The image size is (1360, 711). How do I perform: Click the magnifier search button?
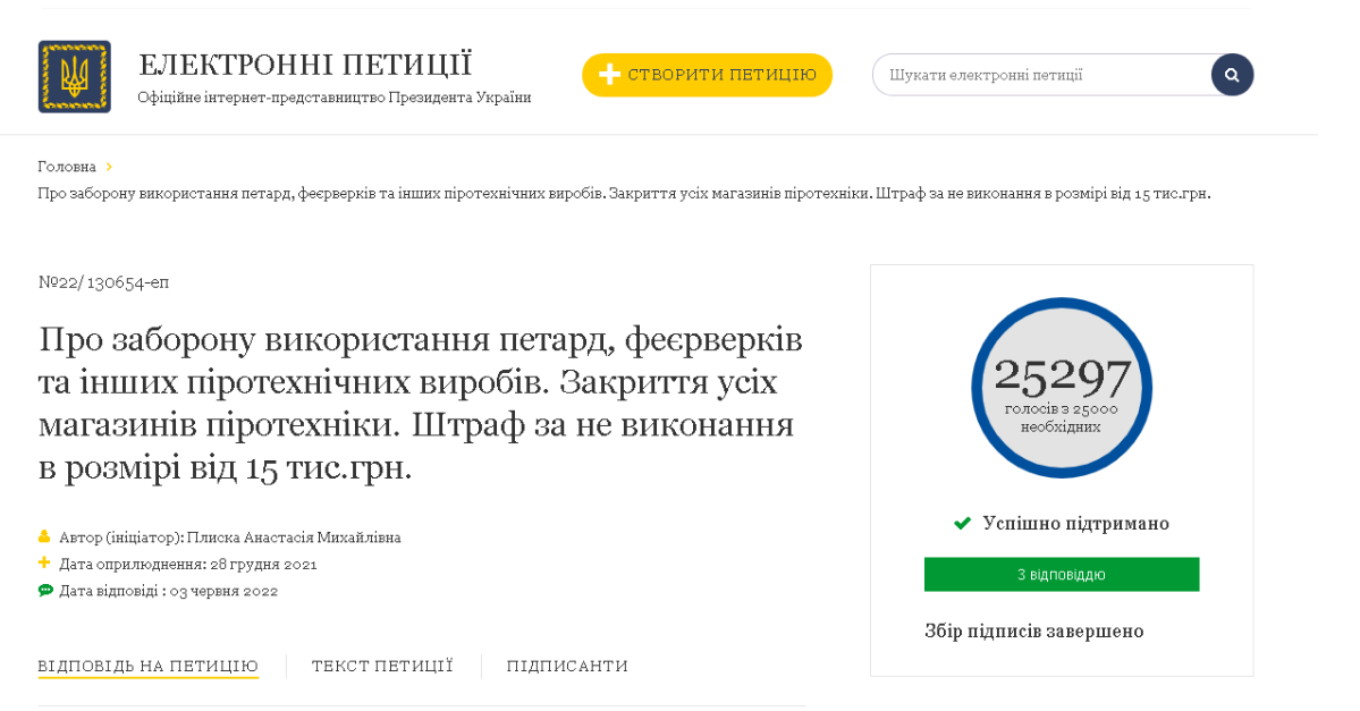coord(1232,75)
